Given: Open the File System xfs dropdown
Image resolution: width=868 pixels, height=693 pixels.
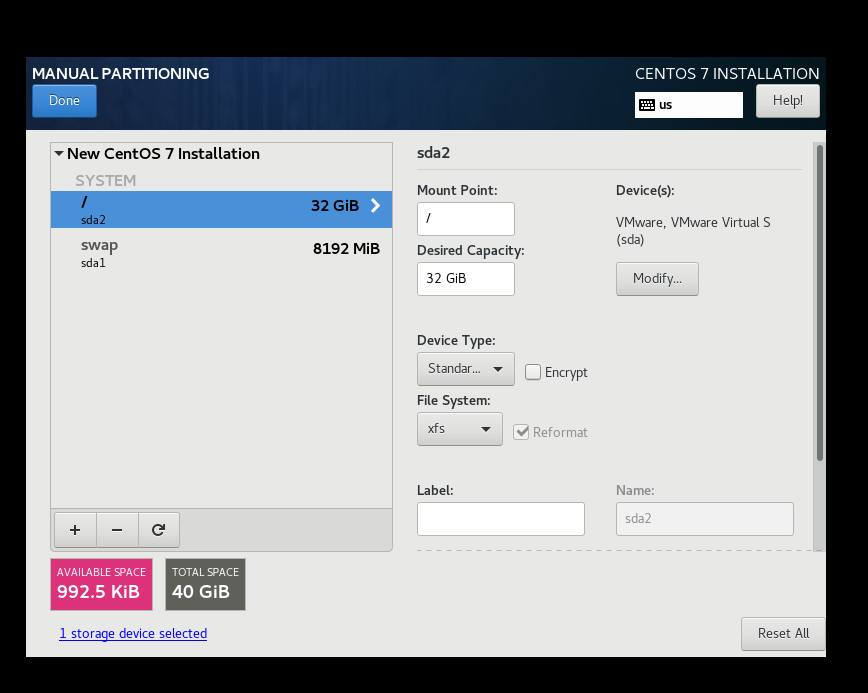Looking at the screenshot, I should coord(459,429).
